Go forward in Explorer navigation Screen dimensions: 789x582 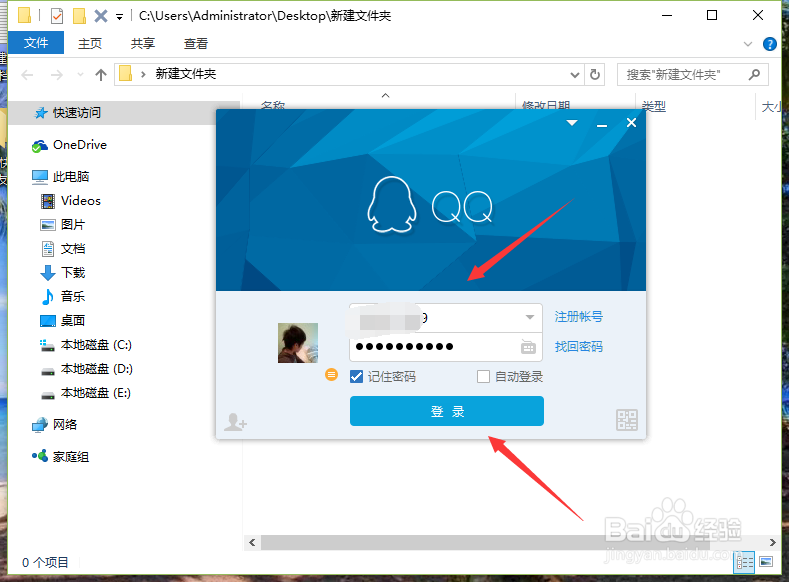tap(57, 75)
